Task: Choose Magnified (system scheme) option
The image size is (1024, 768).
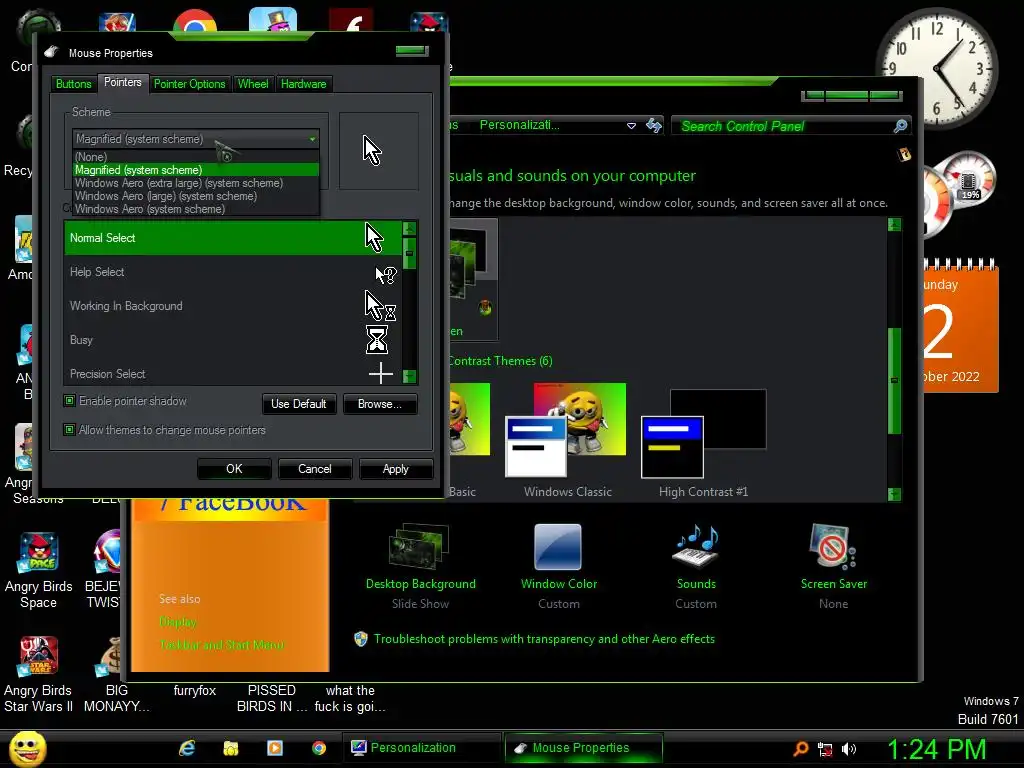Action: 195,170
